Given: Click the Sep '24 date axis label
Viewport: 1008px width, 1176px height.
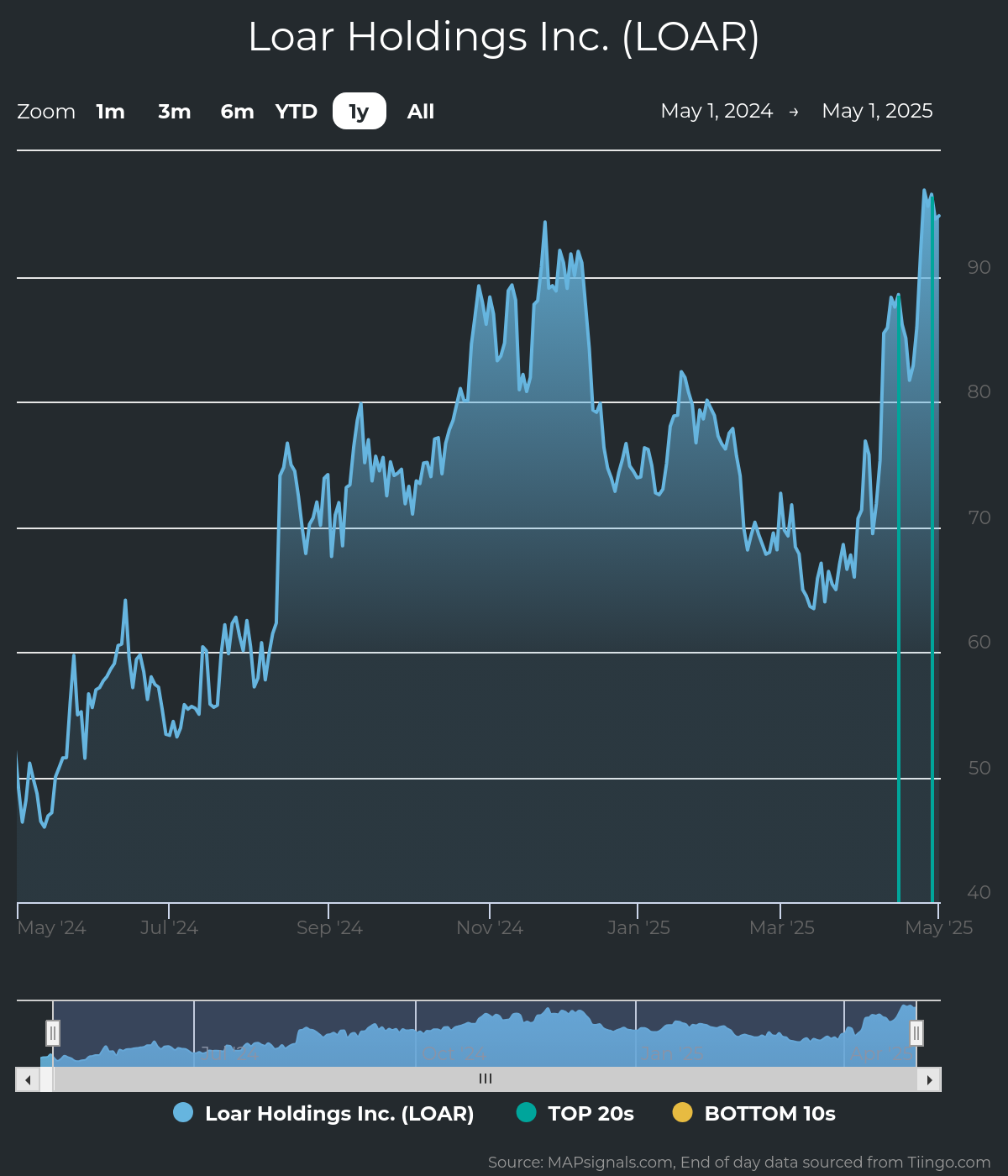Looking at the screenshot, I should coord(329,927).
